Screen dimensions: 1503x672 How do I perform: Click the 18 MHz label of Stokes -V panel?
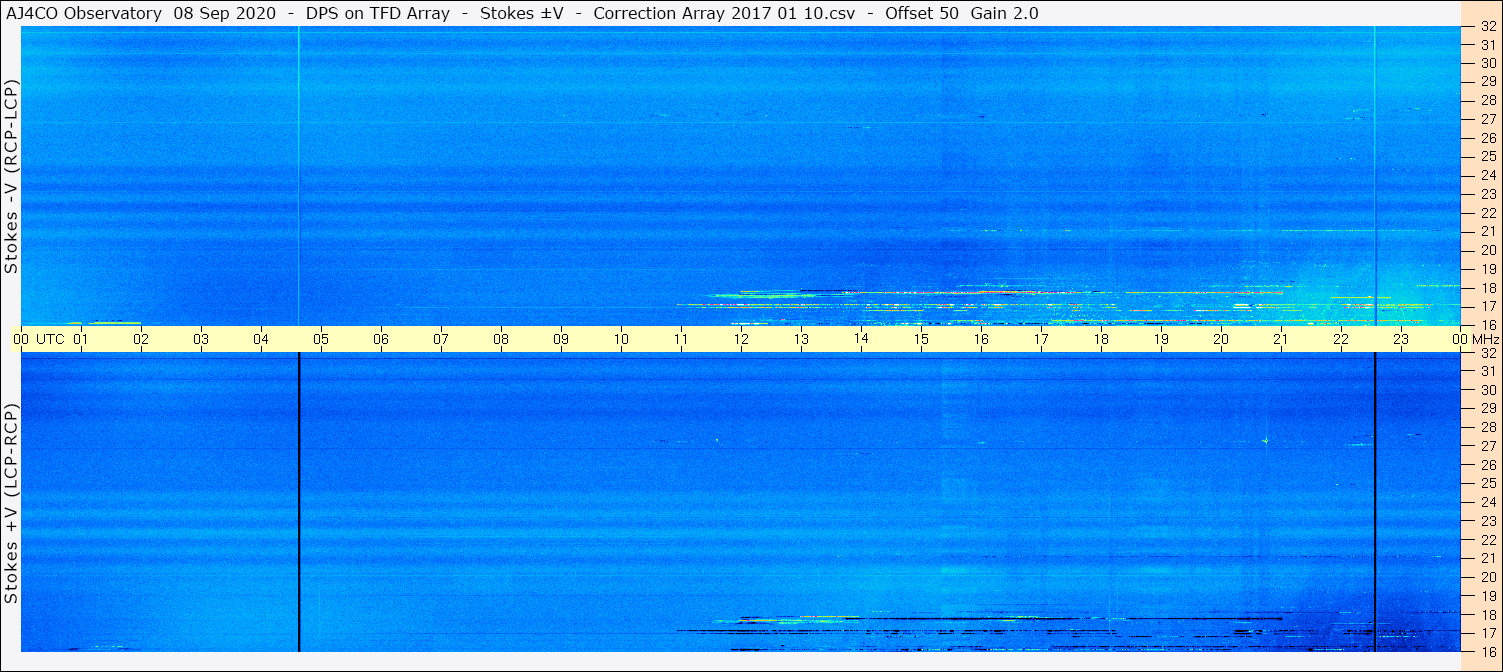point(1487,288)
